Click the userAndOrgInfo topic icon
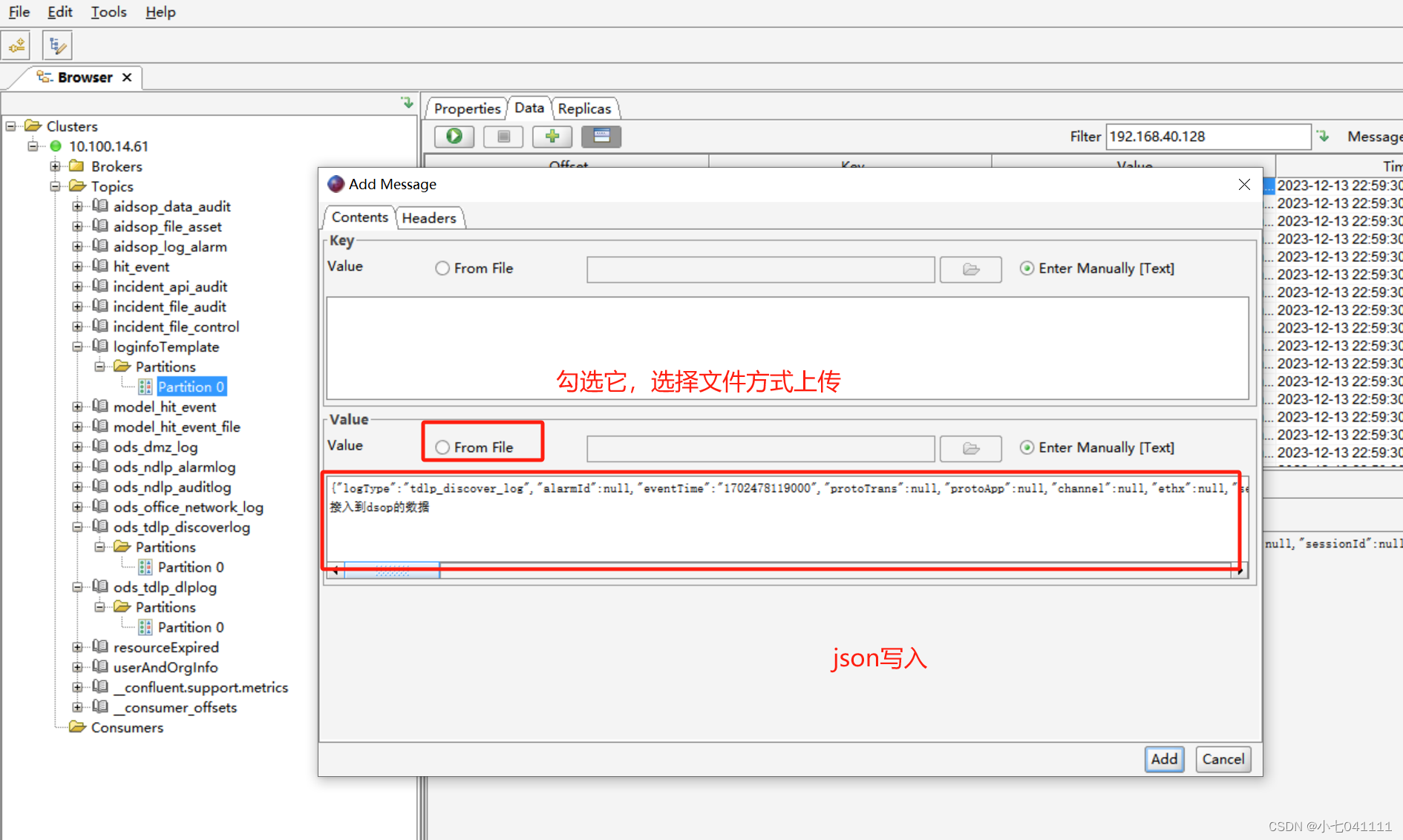Image resolution: width=1403 pixels, height=840 pixels. 100,667
